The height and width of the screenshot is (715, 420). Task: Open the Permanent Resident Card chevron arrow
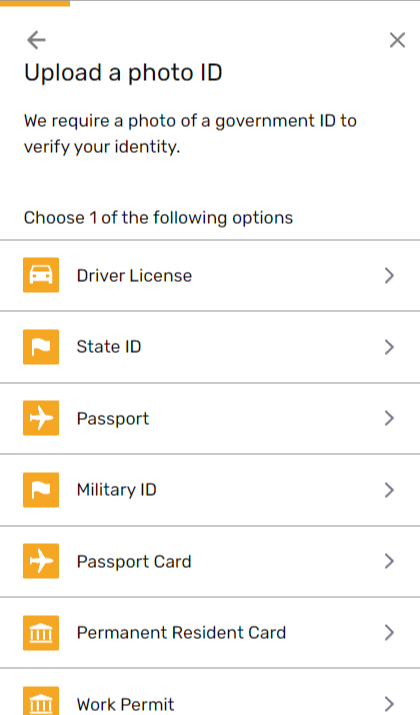pos(389,632)
